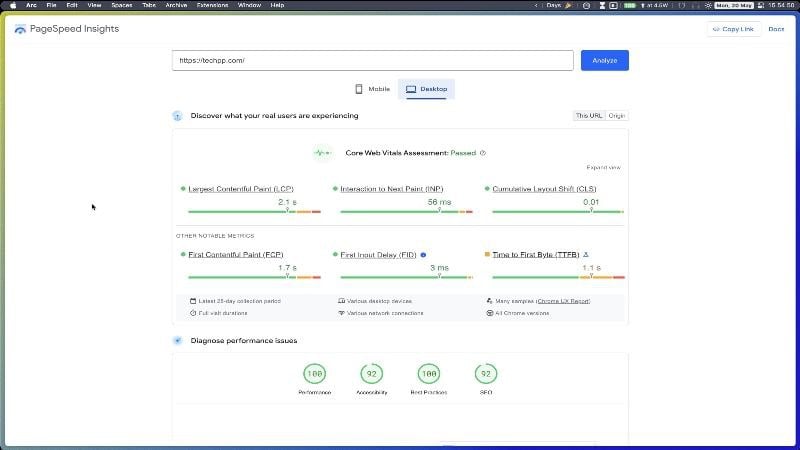Open First Contentful Paint (FCP) link

pos(236,254)
